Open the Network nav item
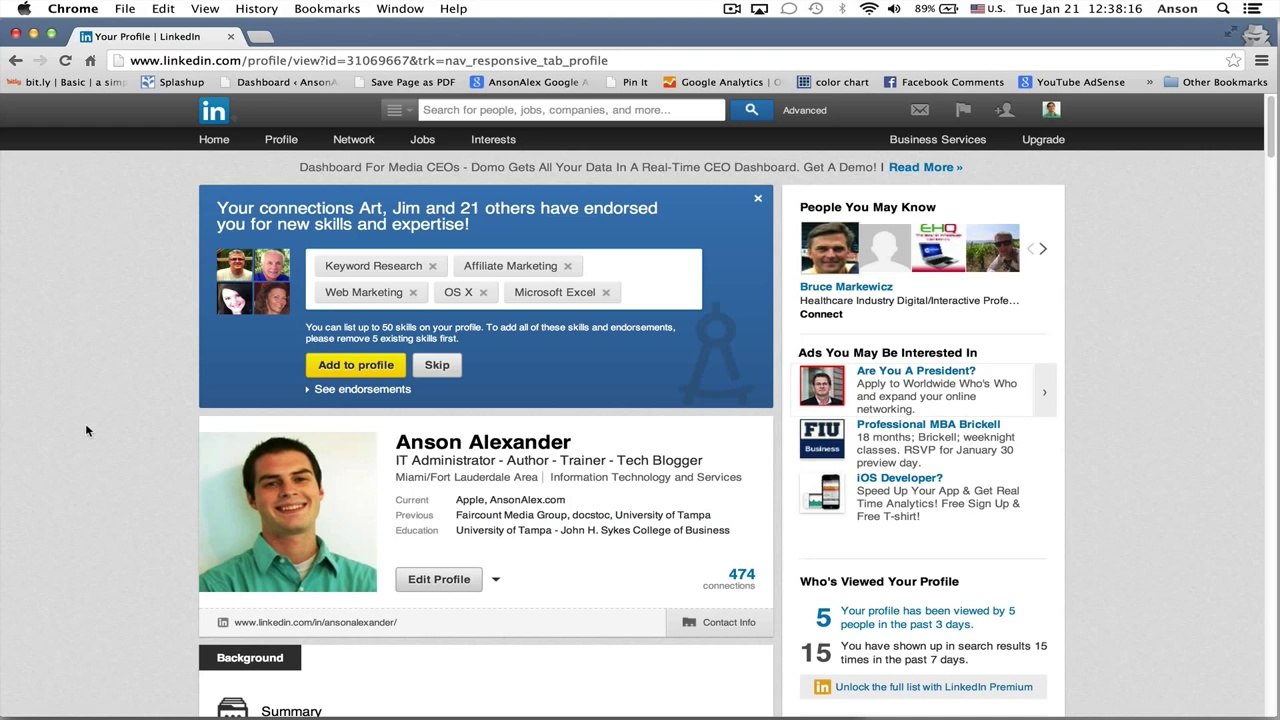The height and width of the screenshot is (720, 1280). pyautogui.click(x=354, y=139)
